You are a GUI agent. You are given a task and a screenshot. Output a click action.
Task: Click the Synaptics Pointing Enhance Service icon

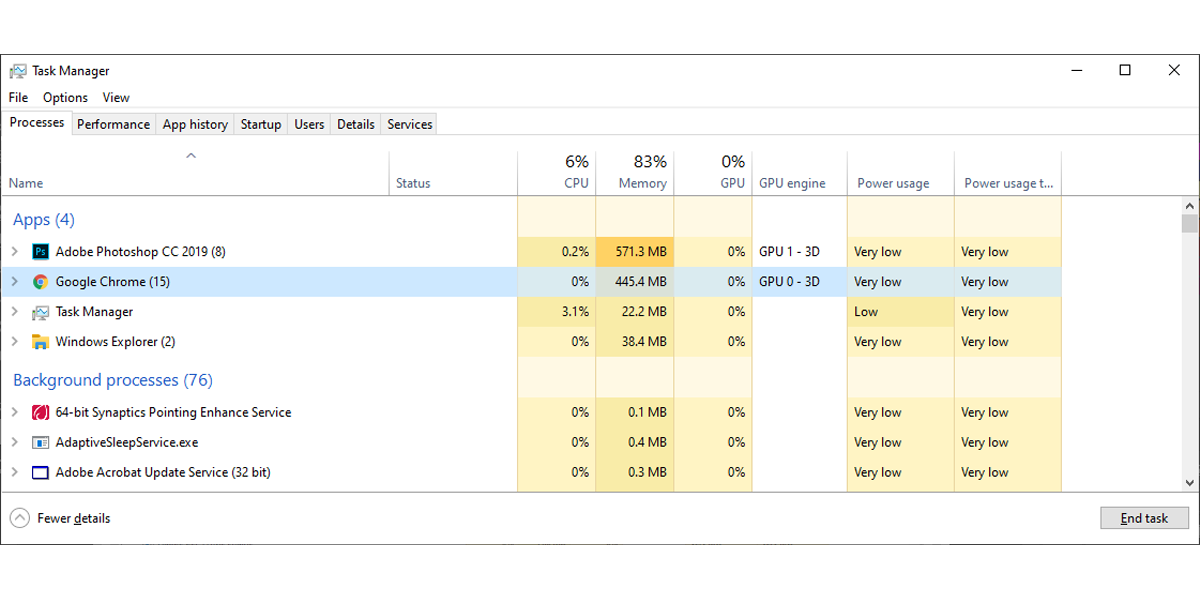(x=41, y=412)
